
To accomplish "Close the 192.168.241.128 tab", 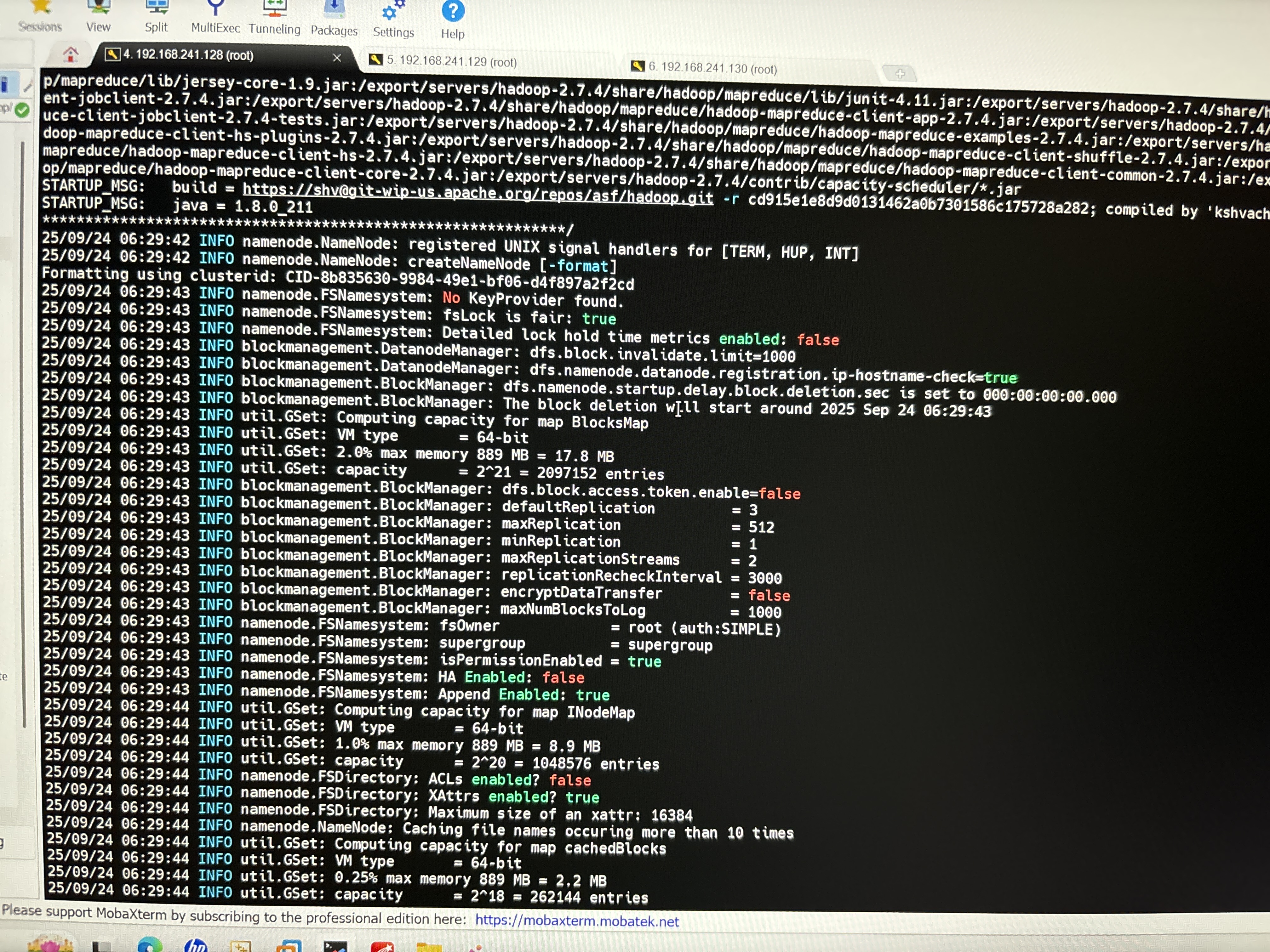I will pos(337,58).
